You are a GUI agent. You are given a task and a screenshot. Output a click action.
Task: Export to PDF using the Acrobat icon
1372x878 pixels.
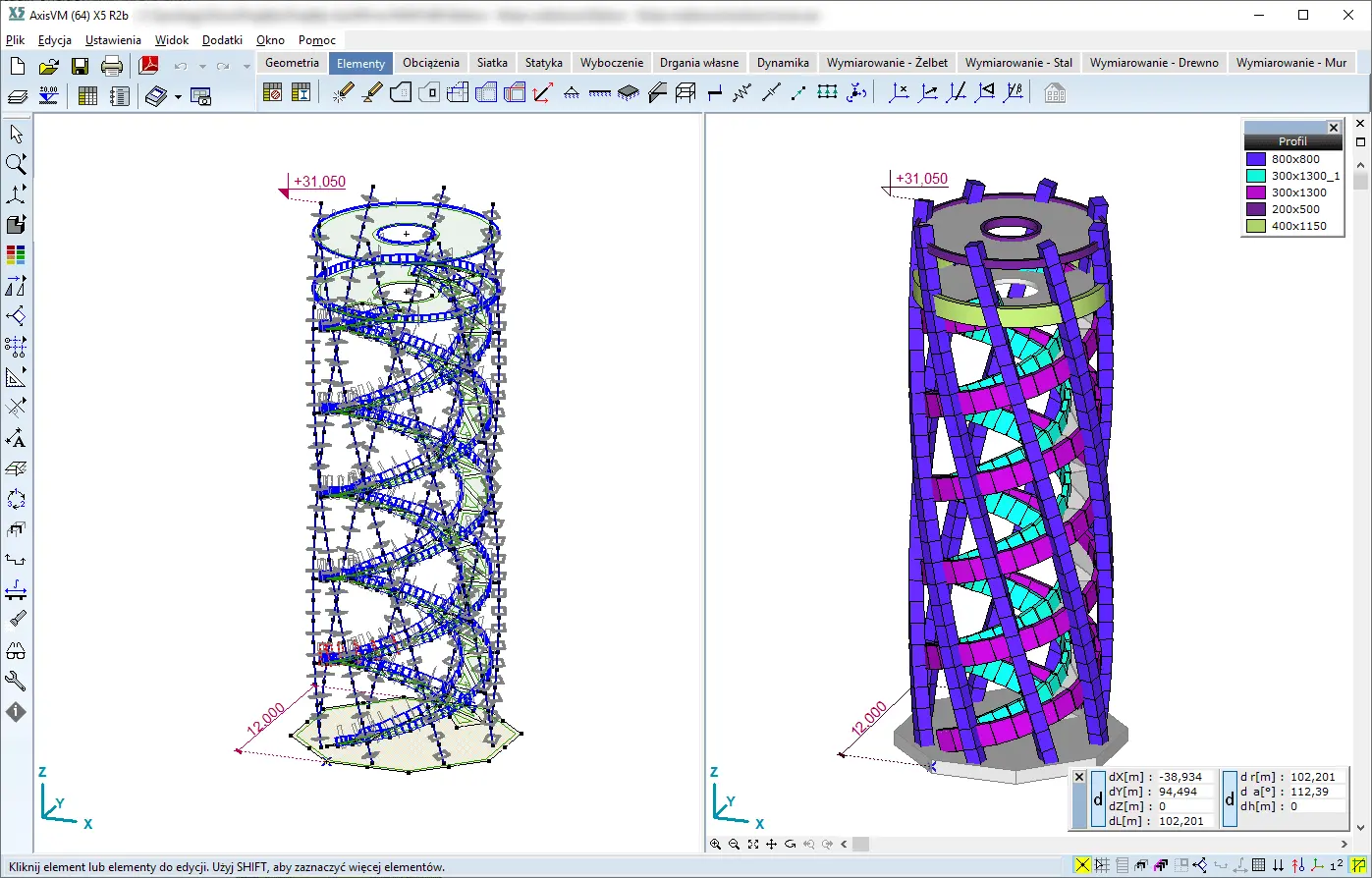pos(148,66)
